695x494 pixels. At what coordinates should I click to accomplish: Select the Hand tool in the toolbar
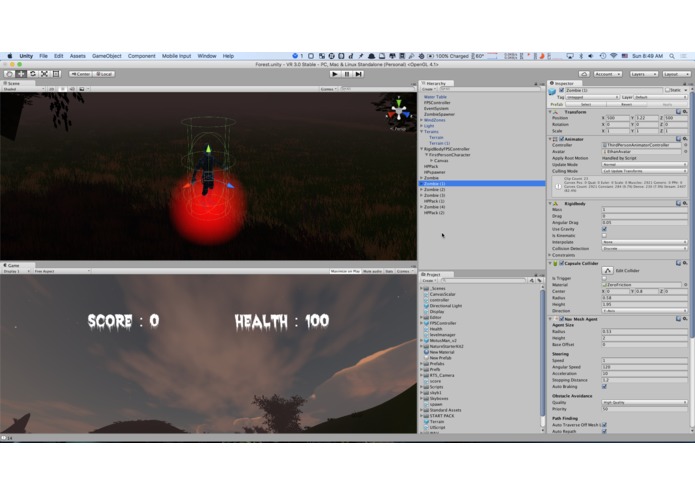[x=9, y=74]
